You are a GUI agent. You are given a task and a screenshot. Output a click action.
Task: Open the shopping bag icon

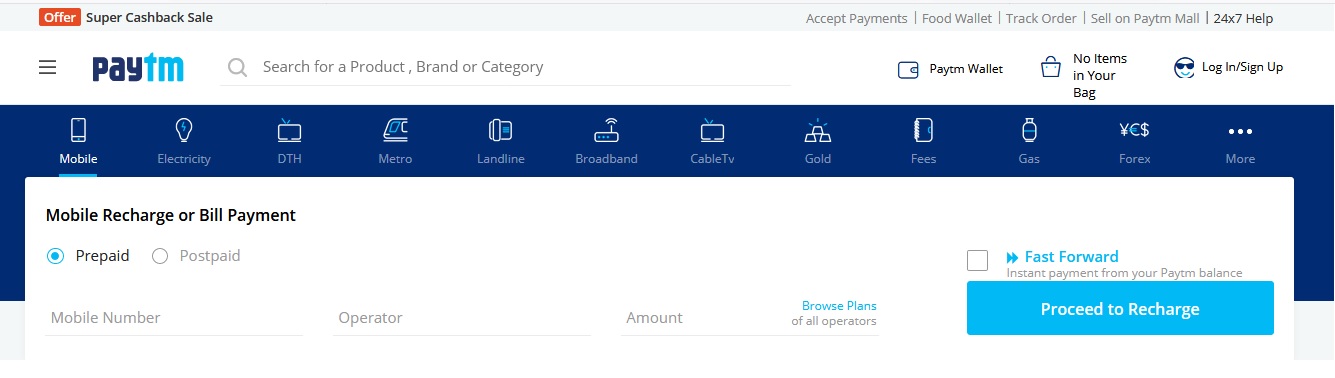[x=1051, y=67]
